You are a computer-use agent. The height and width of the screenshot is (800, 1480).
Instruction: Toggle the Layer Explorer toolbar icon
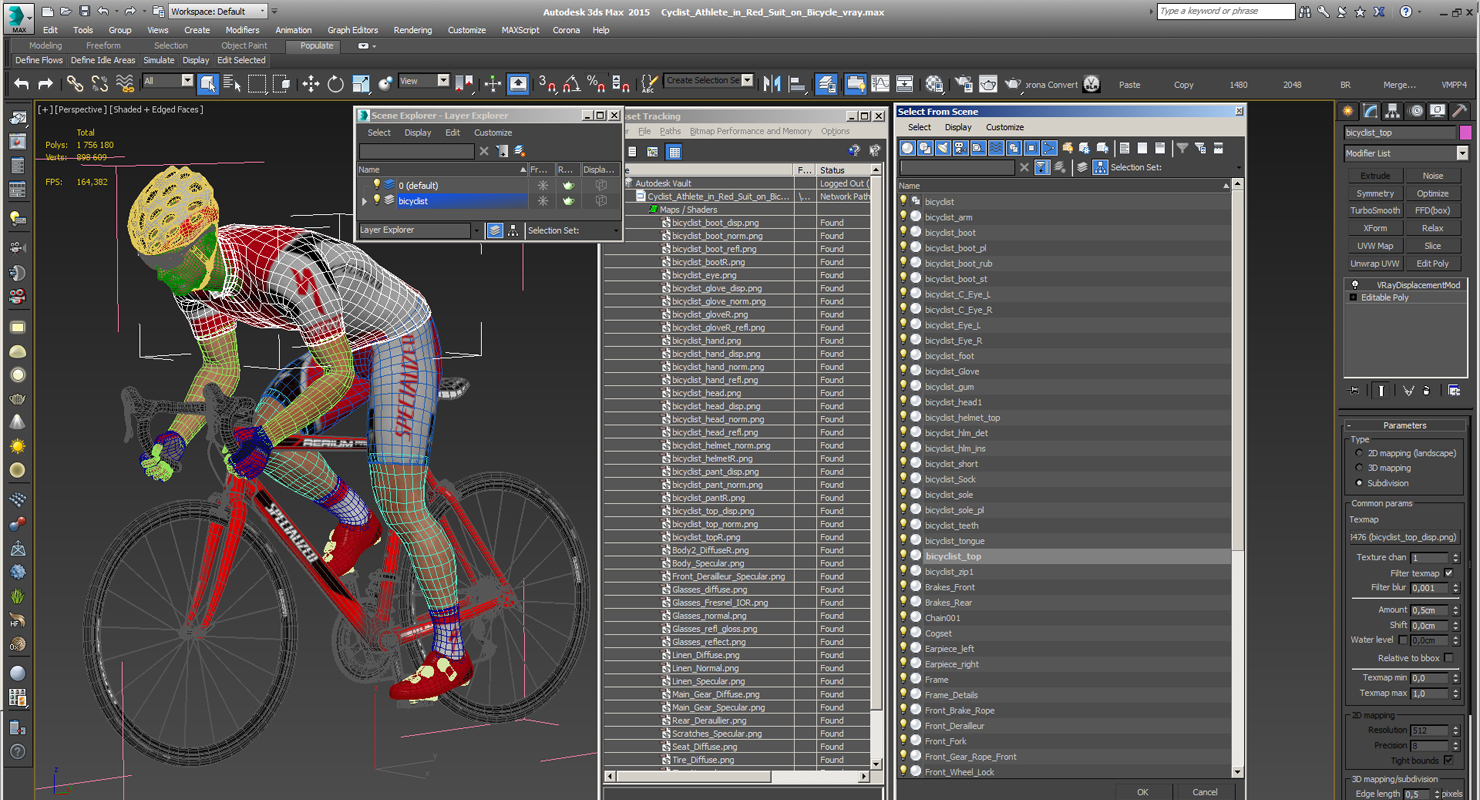tap(826, 84)
